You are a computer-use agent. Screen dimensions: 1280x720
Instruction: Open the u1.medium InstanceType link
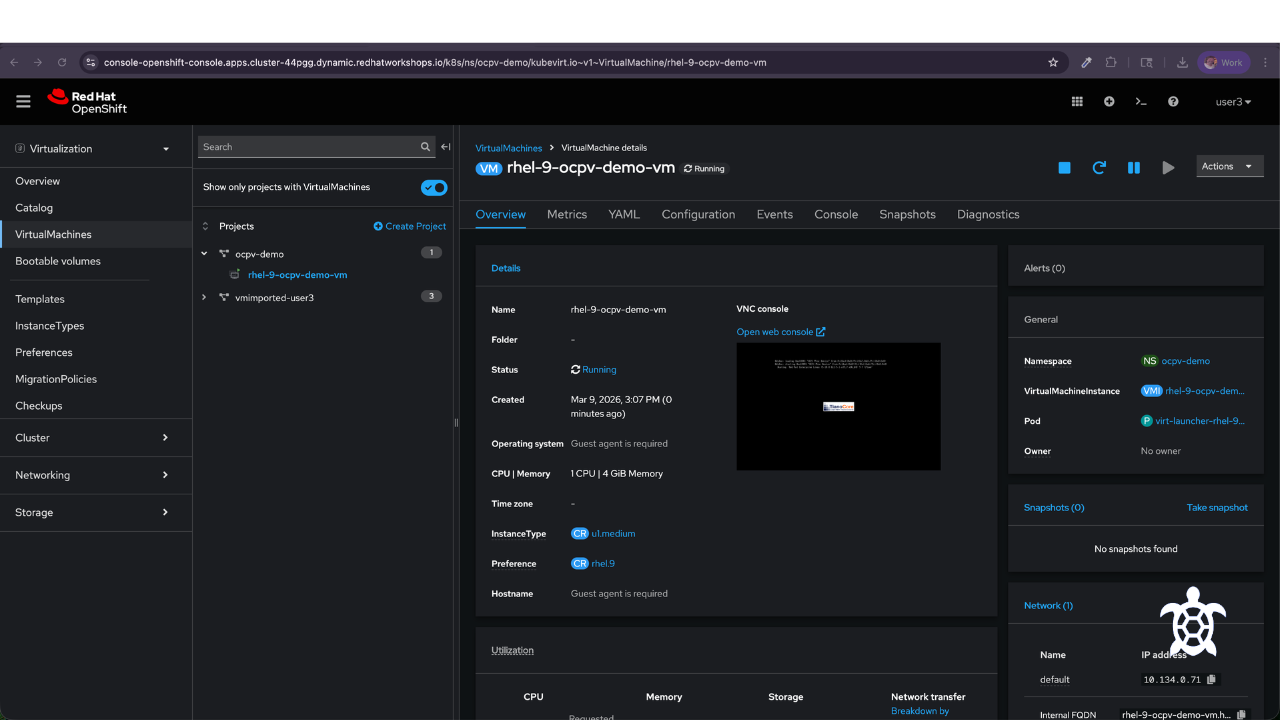[613, 534]
